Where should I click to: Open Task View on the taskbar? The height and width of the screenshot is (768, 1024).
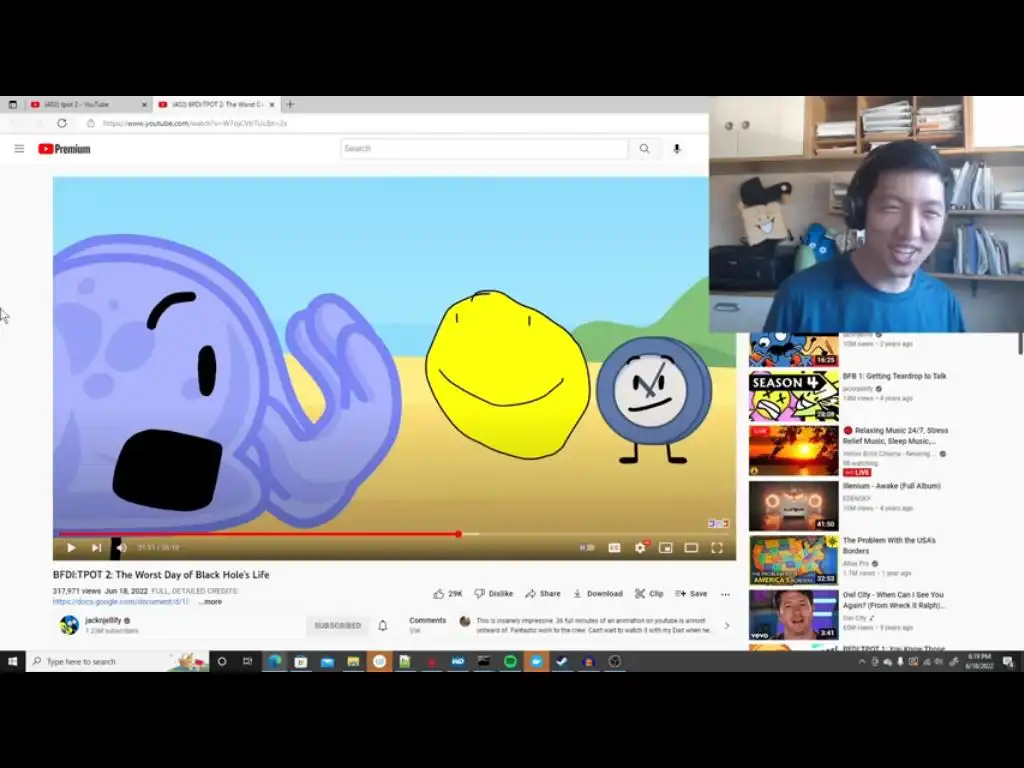(x=248, y=662)
